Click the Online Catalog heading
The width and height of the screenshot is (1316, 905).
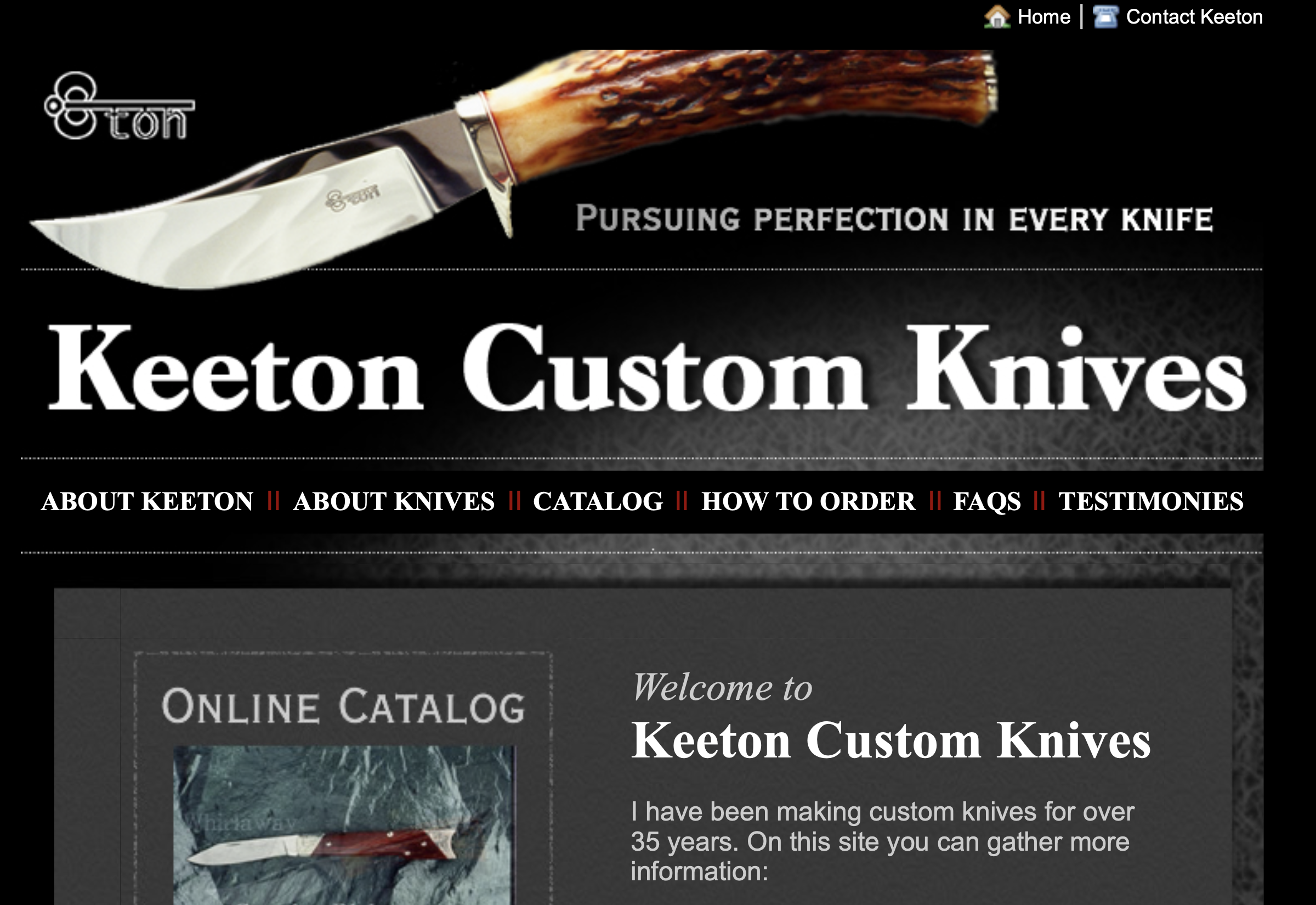pos(343,706)
